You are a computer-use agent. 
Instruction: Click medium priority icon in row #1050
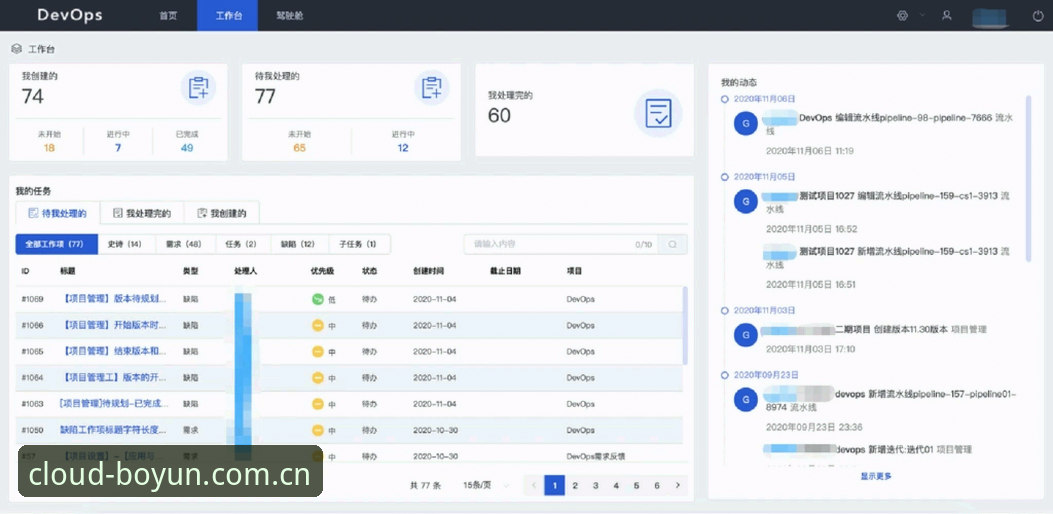point(318,430)
